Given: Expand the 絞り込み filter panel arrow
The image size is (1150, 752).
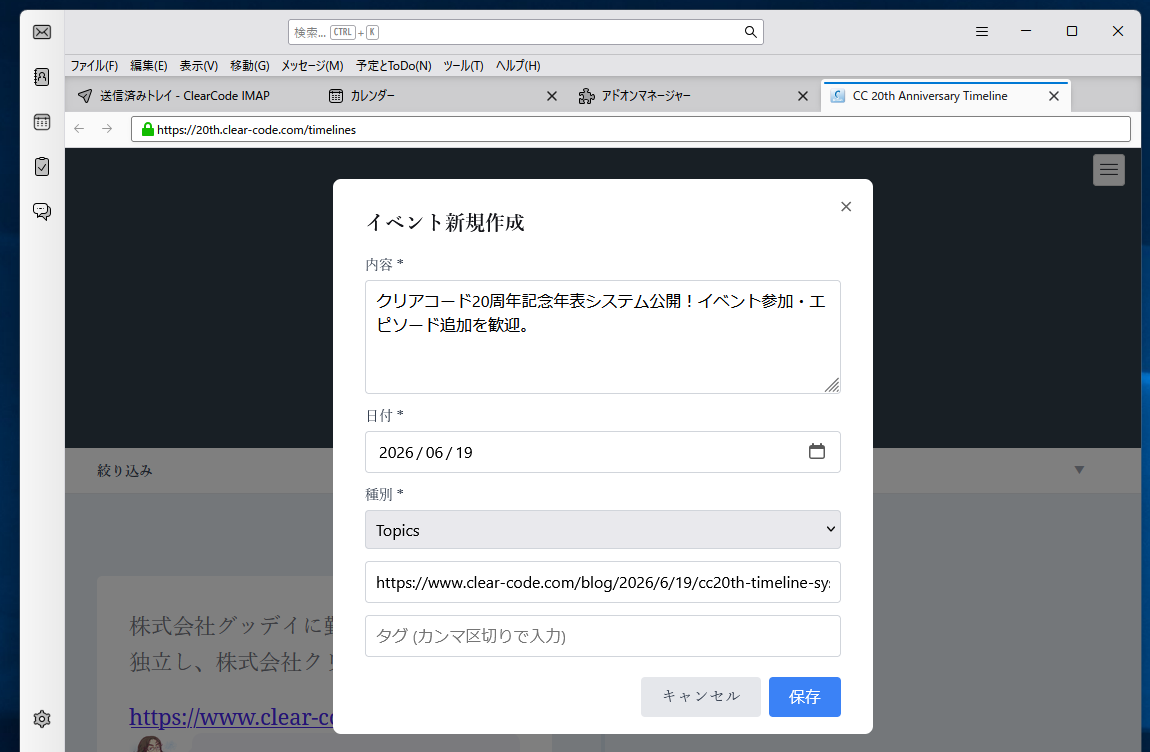Looking at the screenshot, I should [x=1079, y=470].
